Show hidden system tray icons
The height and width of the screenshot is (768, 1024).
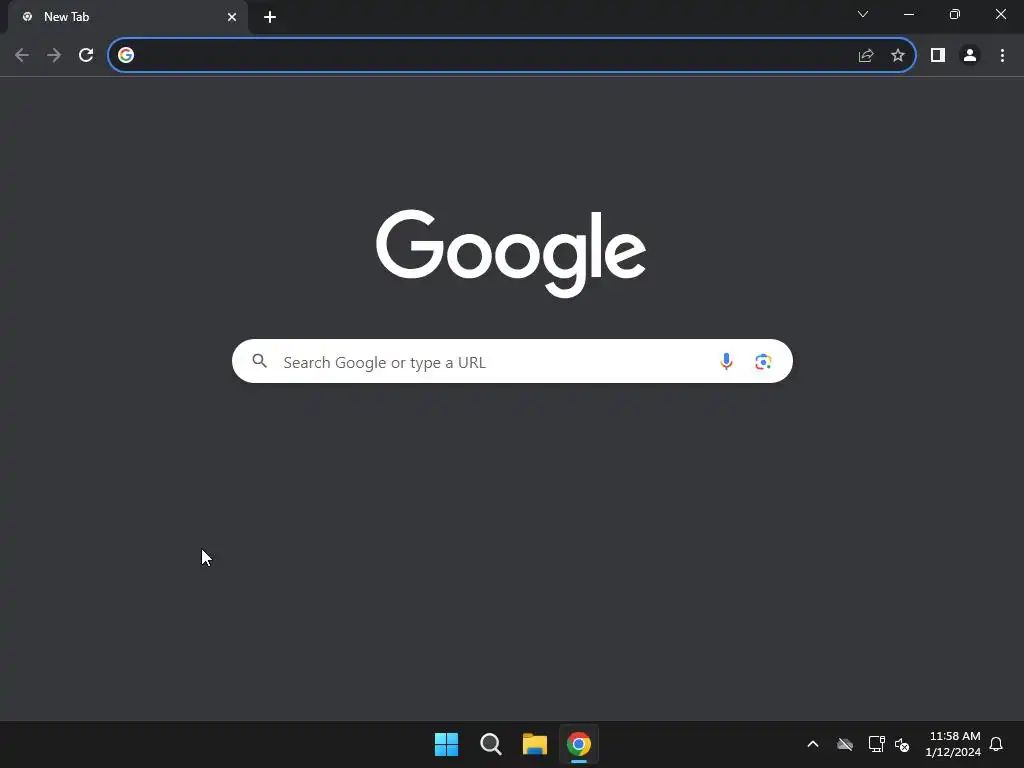point(813,744)
